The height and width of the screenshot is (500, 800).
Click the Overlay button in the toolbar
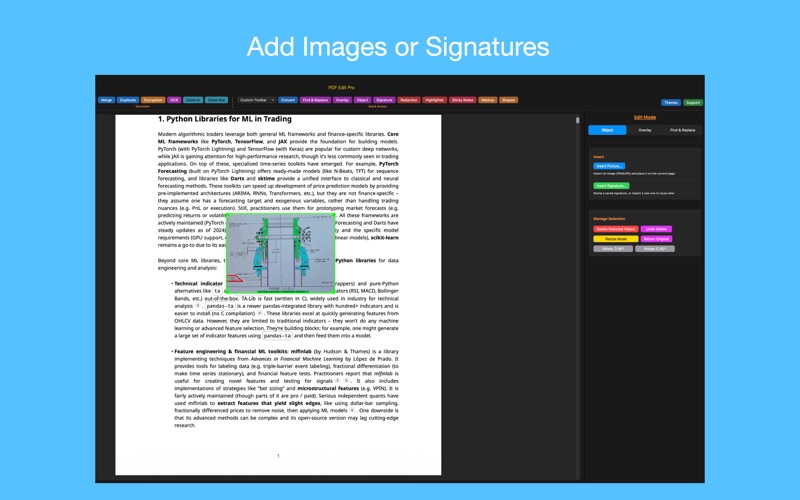coord(342,100)
